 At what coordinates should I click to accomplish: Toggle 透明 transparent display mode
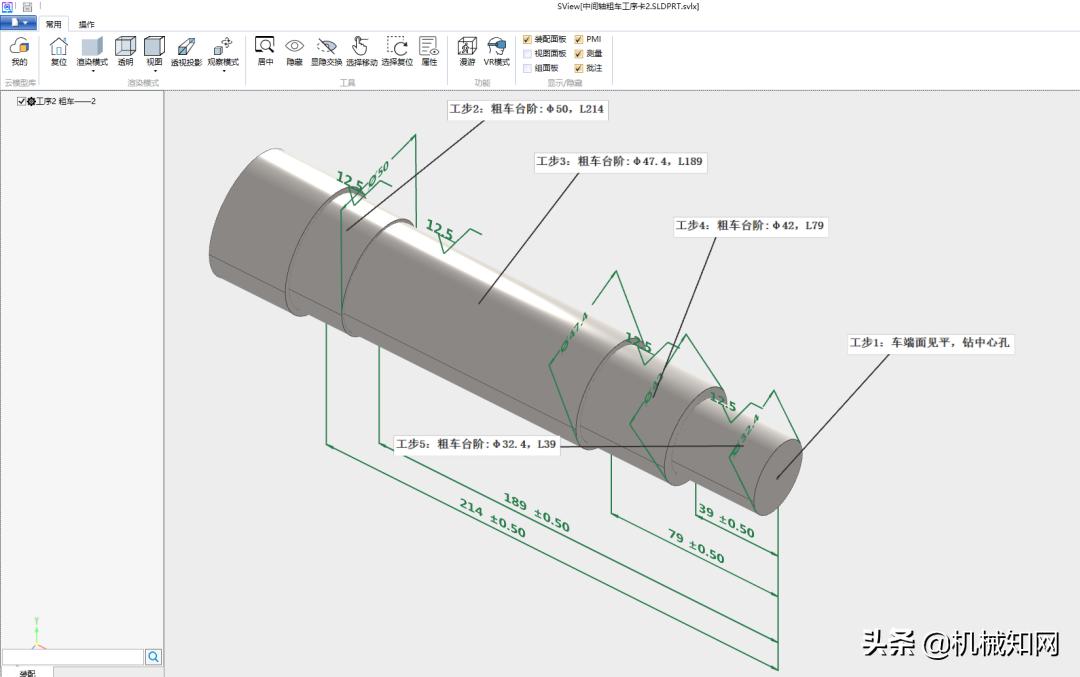(x=125, y=50)
